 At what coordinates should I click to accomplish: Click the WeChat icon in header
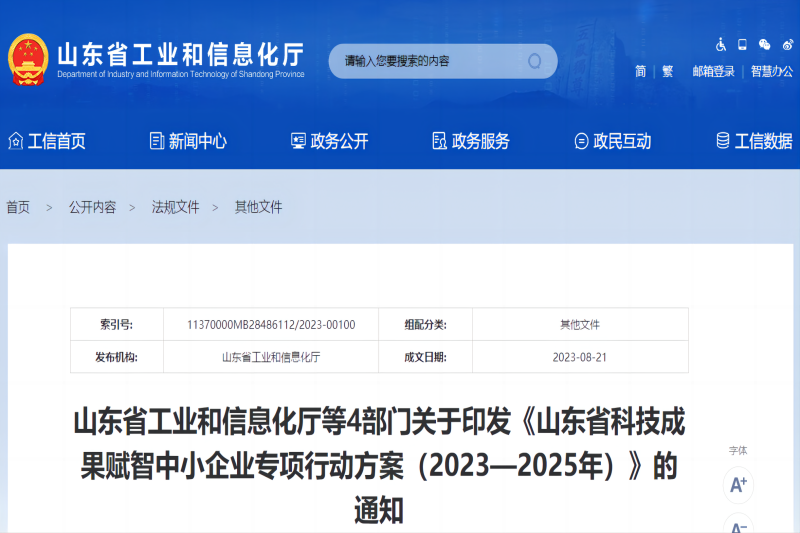pos(764,44)
